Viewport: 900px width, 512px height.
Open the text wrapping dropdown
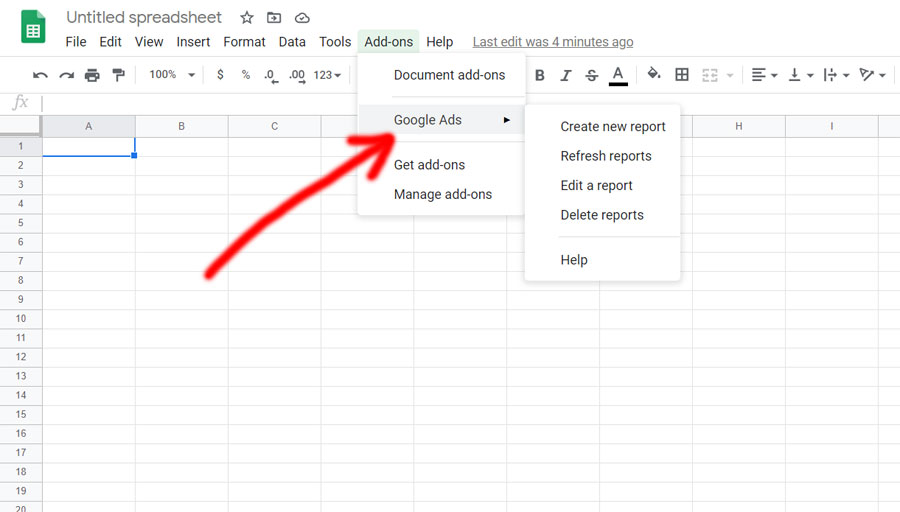click(836, 75)
